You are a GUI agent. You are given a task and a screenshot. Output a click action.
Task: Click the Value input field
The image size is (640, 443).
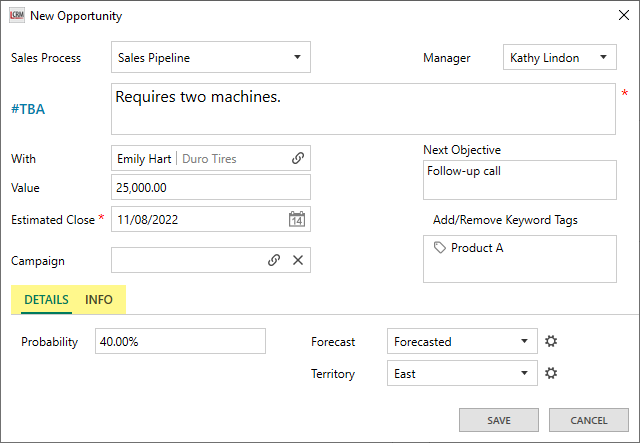(x=210, y=187)
